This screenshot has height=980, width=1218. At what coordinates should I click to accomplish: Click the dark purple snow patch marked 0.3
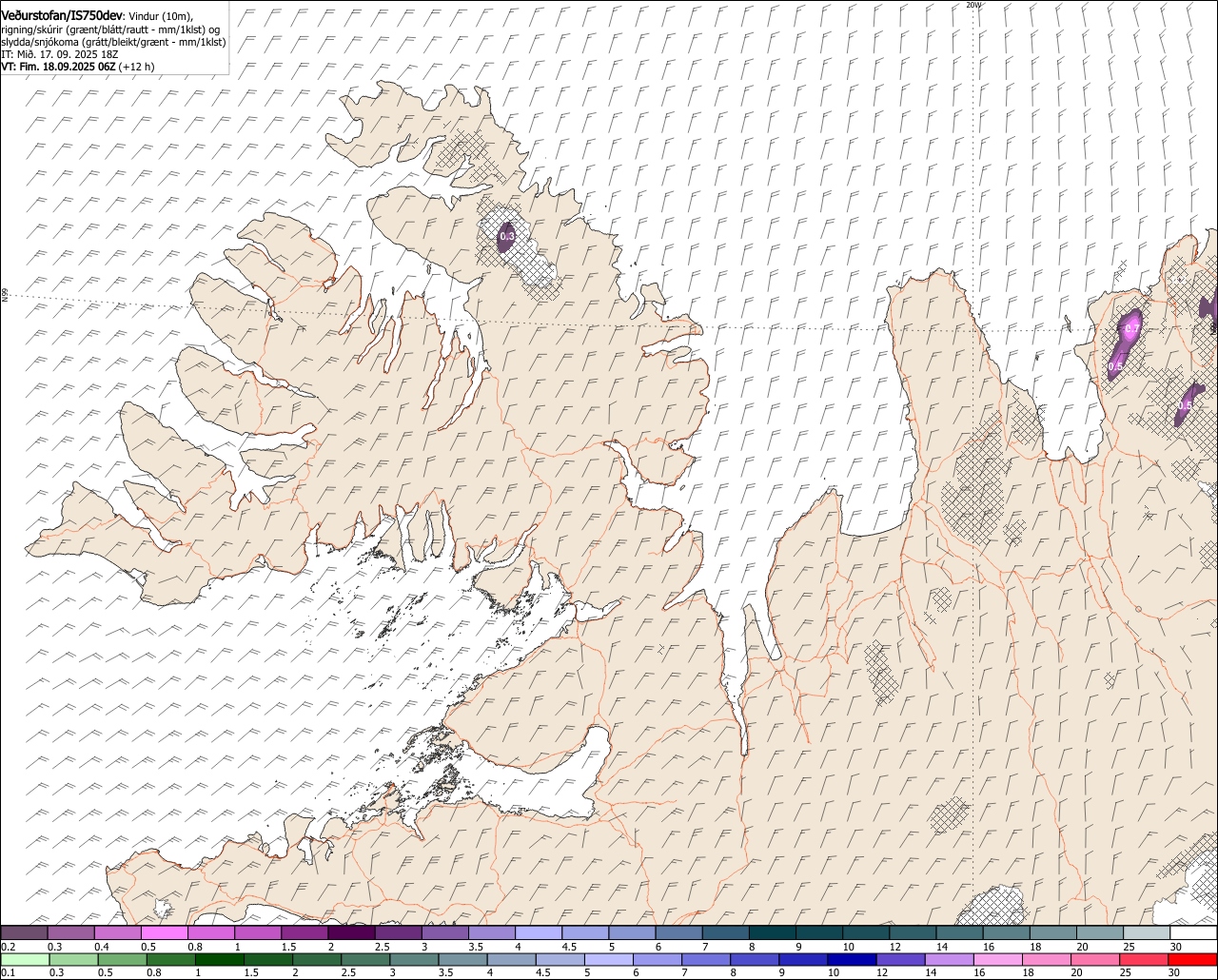tap(506, 235)
